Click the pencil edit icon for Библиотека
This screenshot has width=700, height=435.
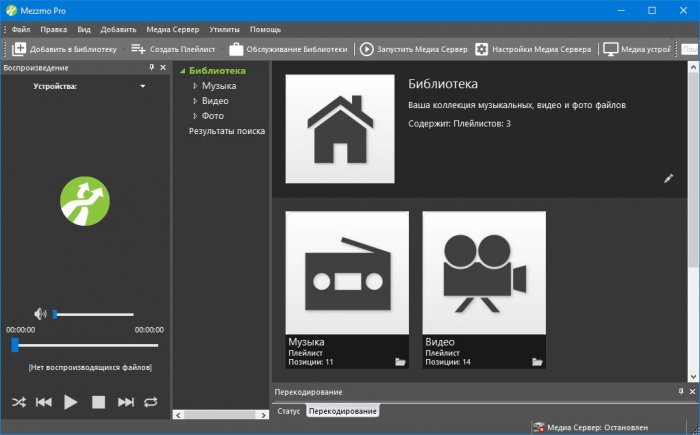click(669, 178)
